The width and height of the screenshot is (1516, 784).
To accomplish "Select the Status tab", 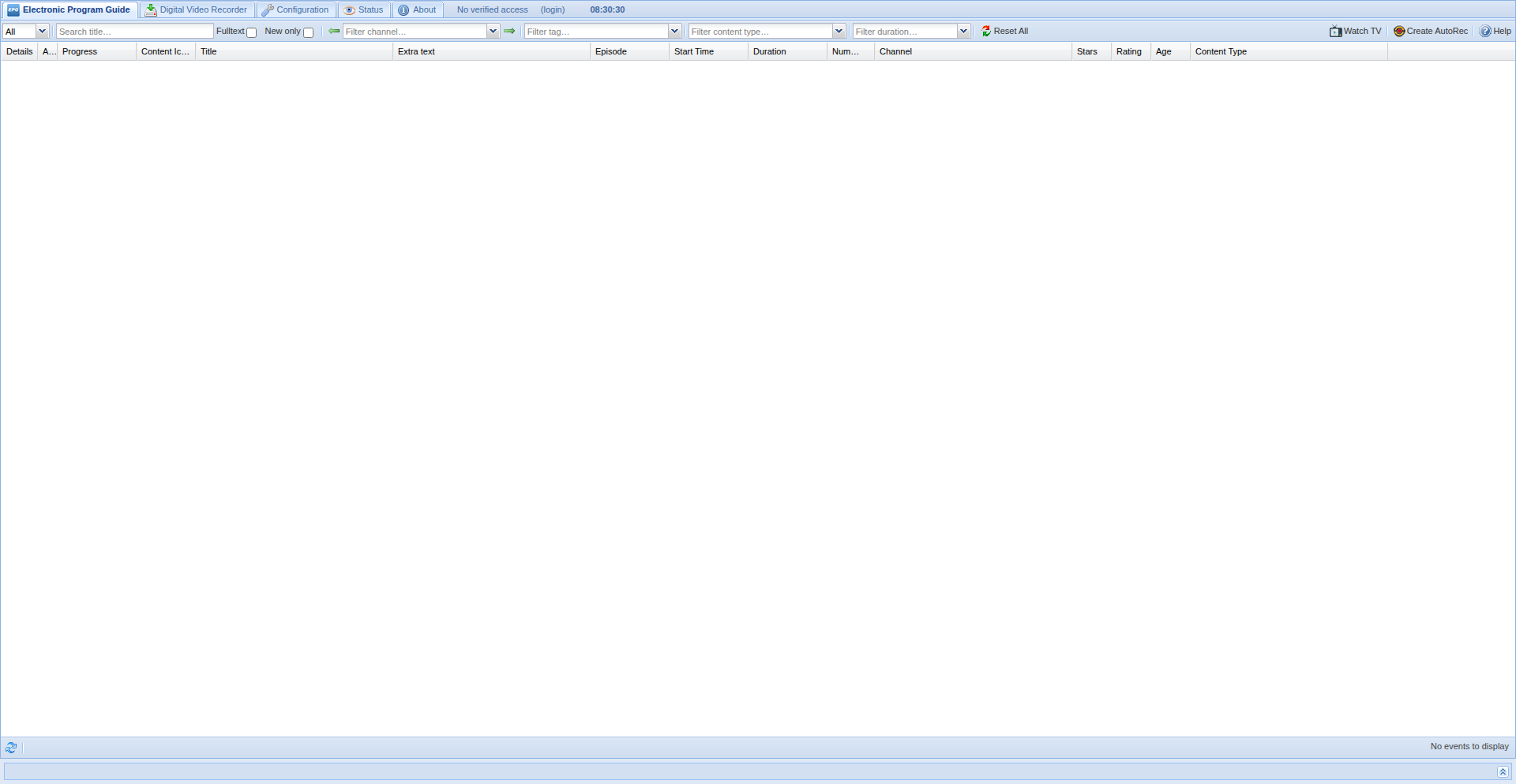I will pos(364,9).
